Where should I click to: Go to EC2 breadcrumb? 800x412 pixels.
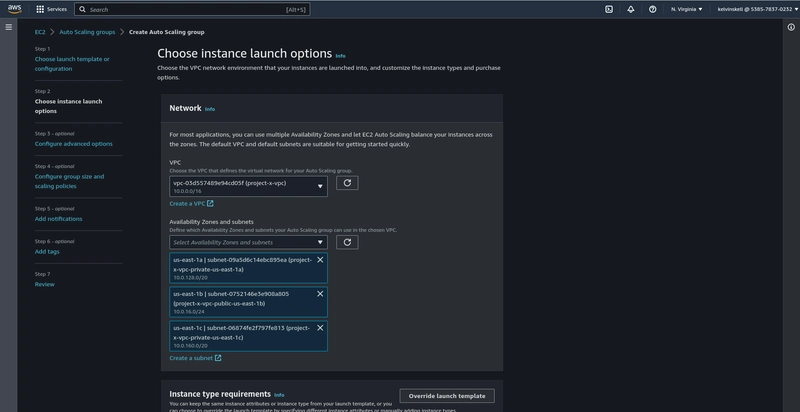pos(40,32)
